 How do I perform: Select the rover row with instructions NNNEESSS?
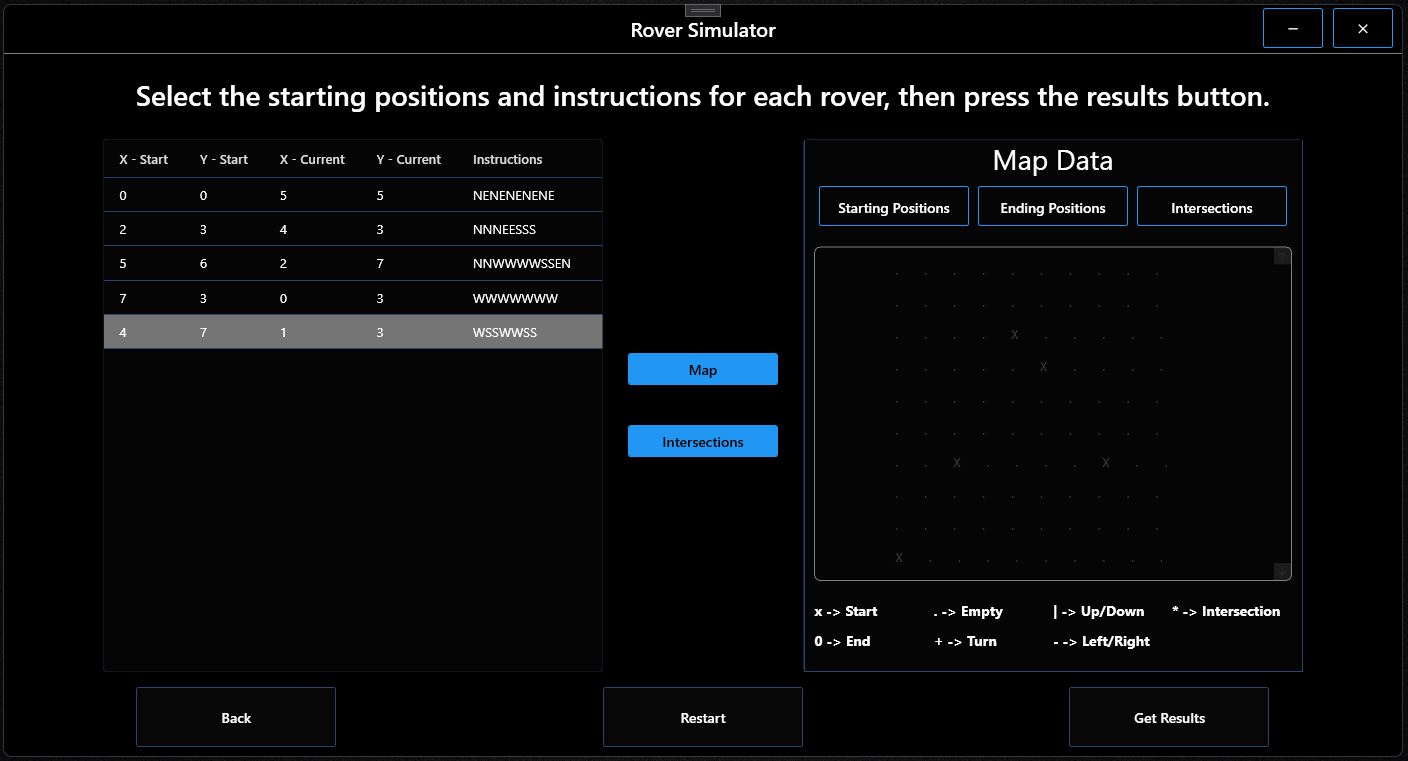click(x=352, y=229)
